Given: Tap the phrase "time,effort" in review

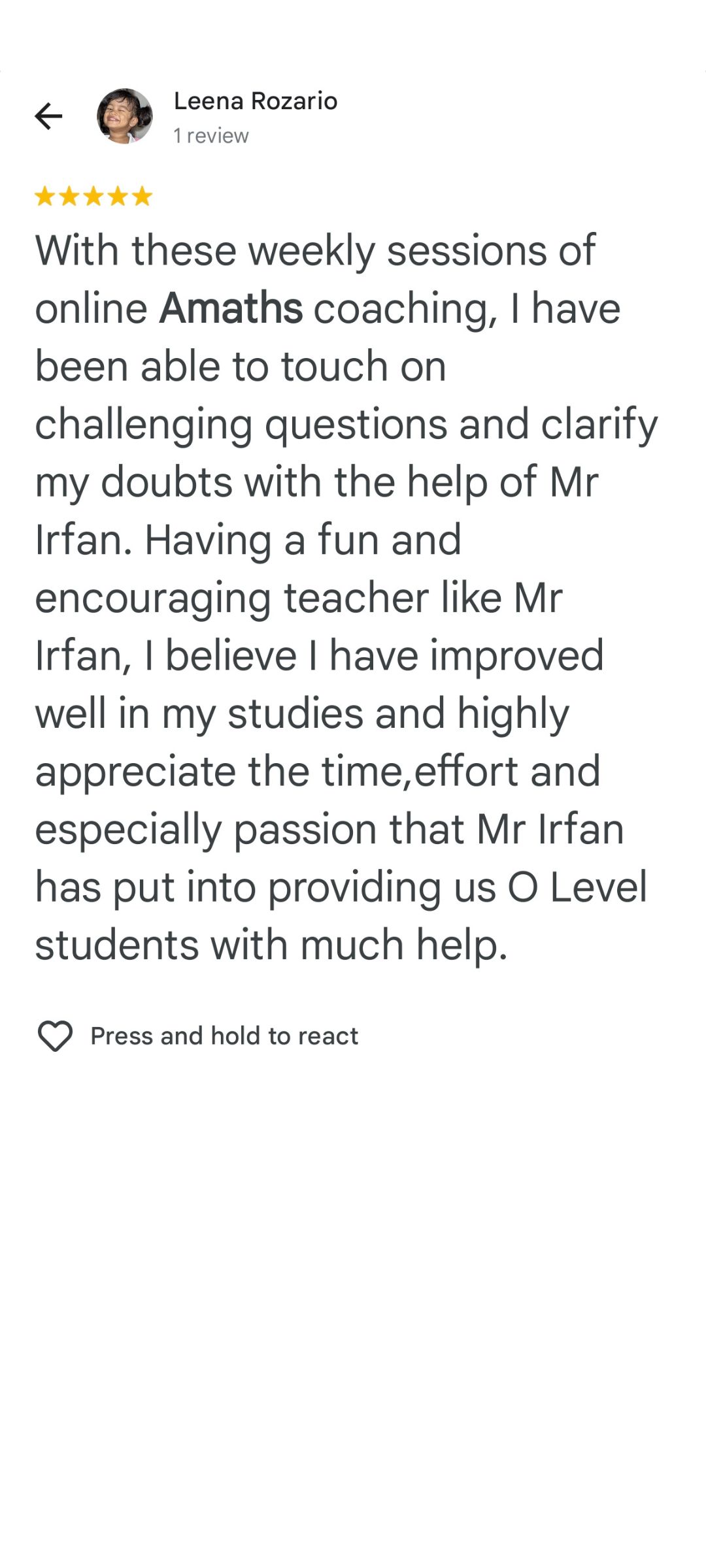Looking at the screenshot, I should (422, 772).
